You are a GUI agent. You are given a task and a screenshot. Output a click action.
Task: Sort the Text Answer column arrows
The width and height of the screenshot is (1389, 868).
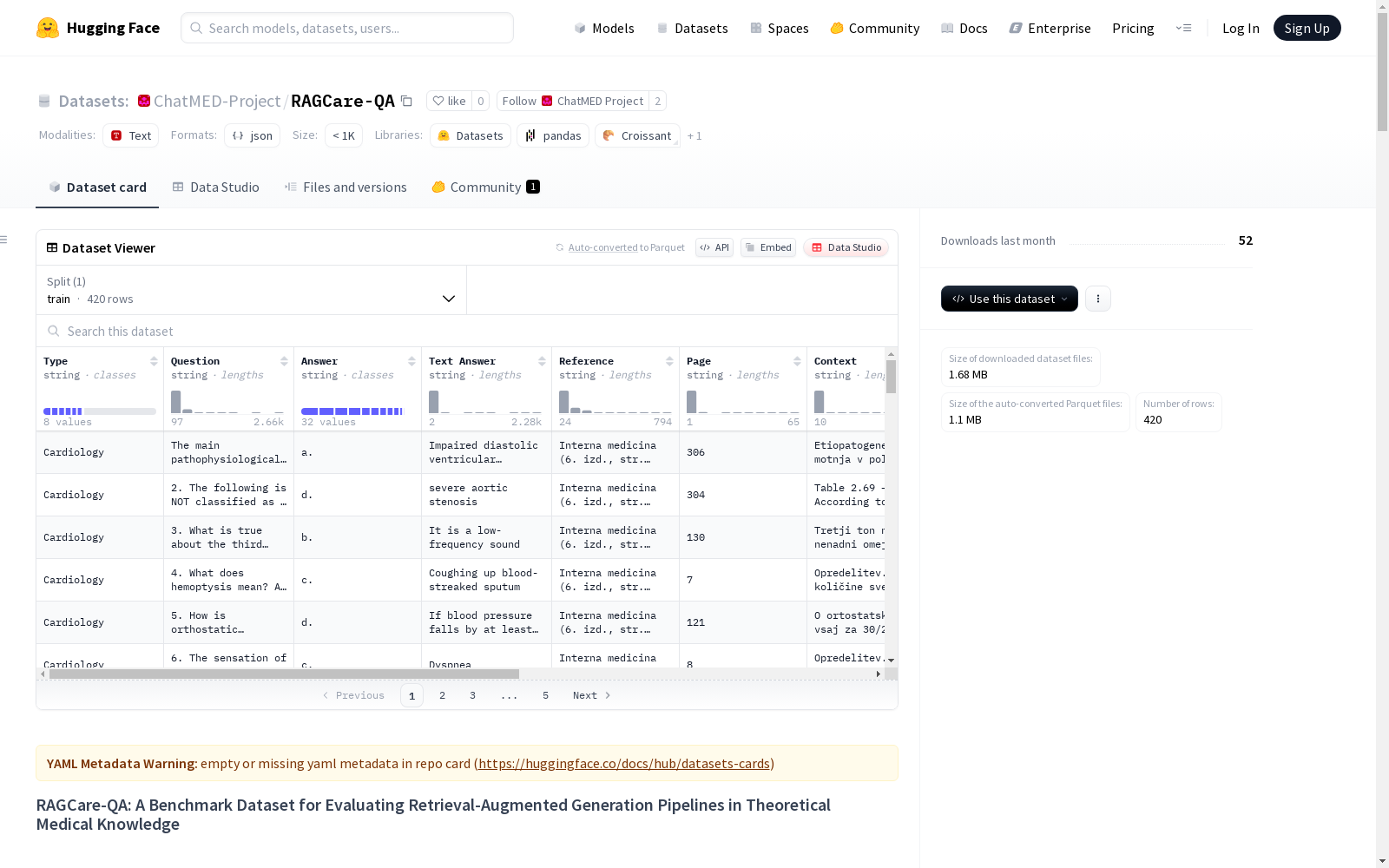542,361
